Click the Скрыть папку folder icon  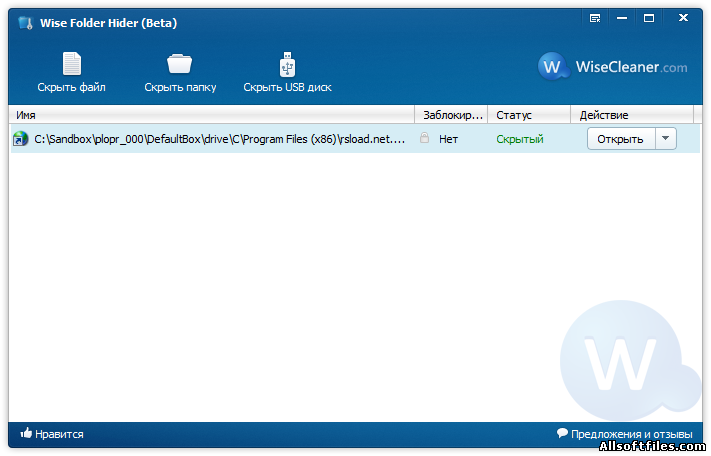point(180,63)
